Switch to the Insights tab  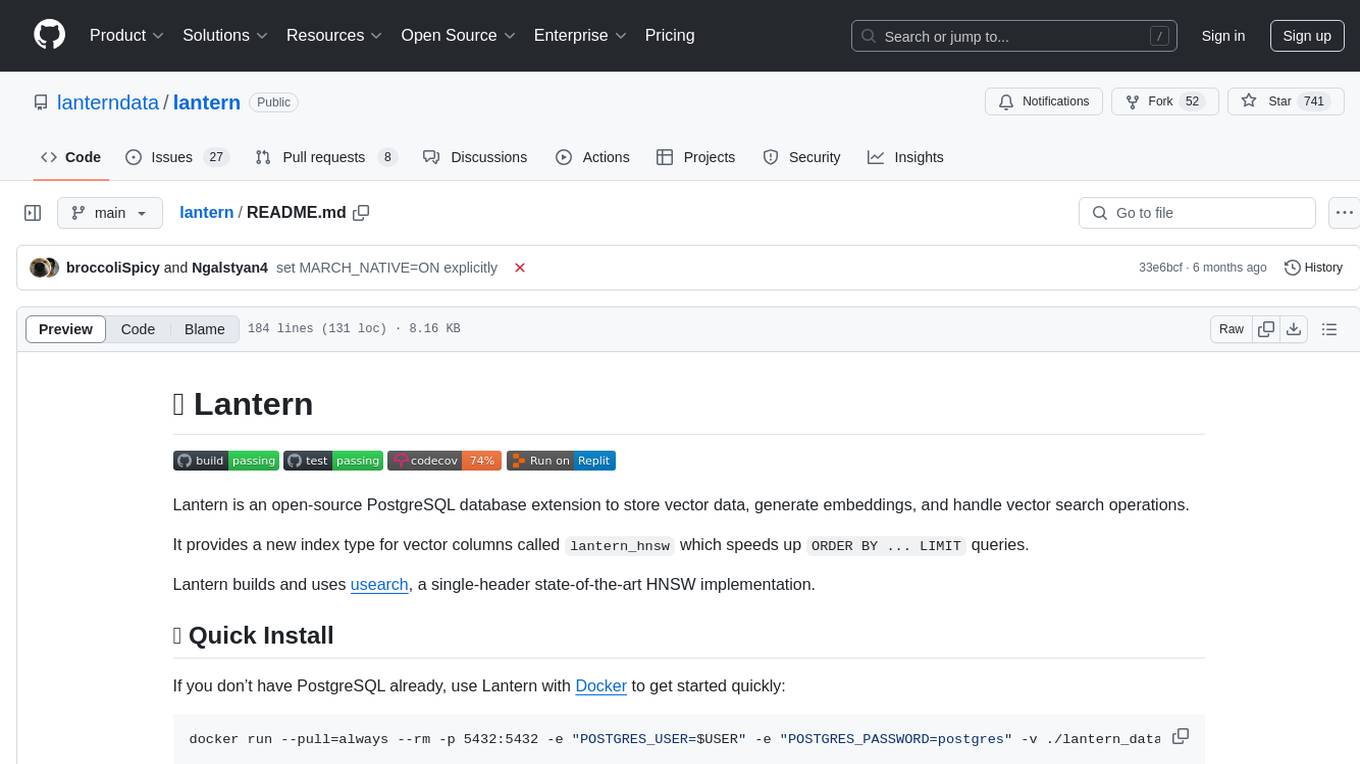pyautogui.click(x=905, y=157)
